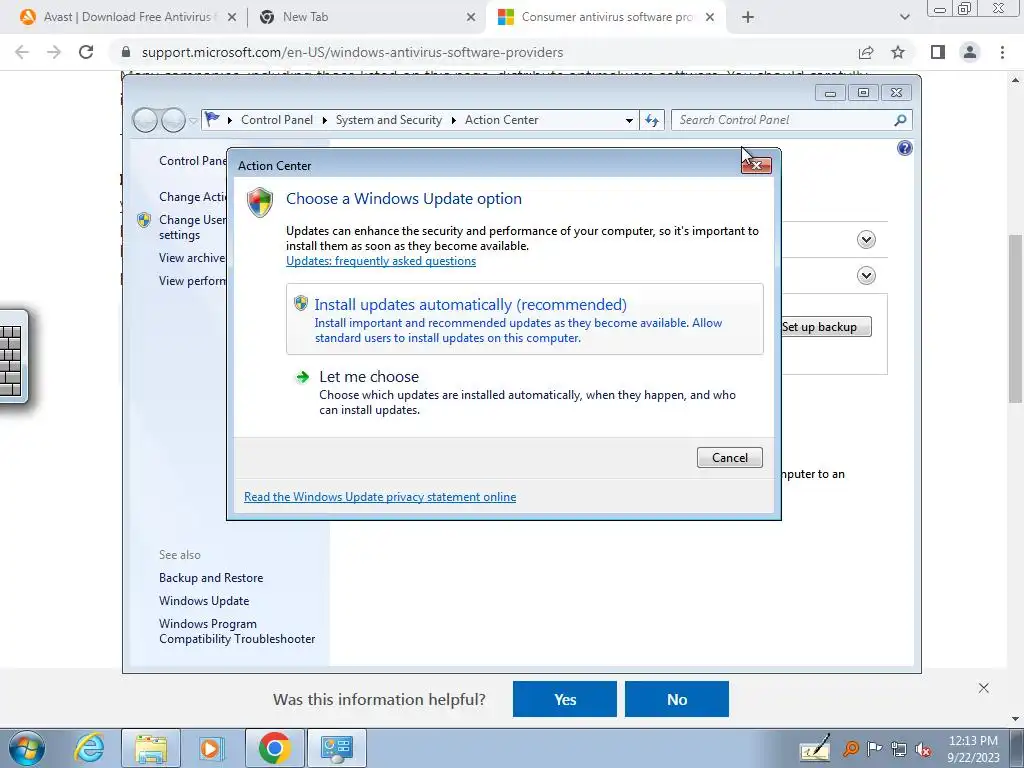Click Control Panel in breadcrumb
Viewport: 1024px width, 768px height.
click(x=277, y=120)
